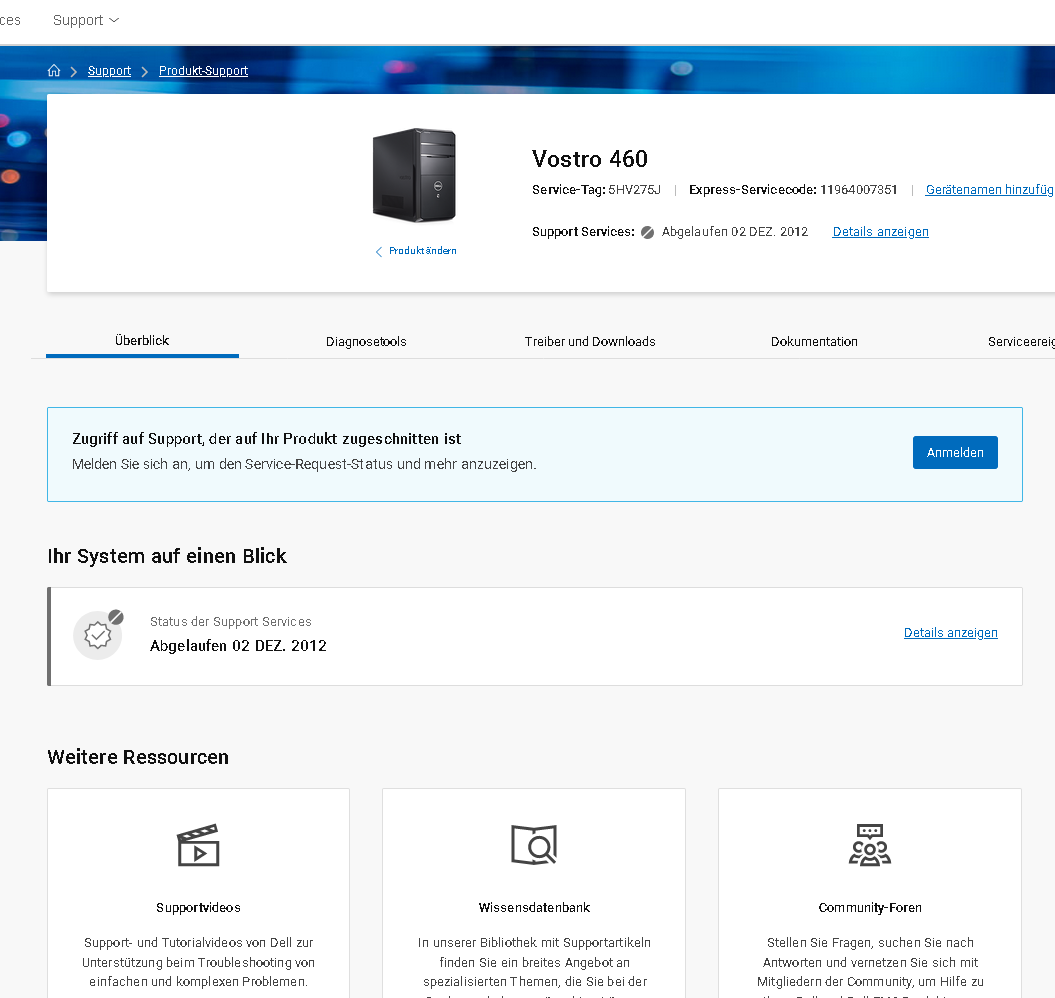Open Treiber und Downloads tab
Screen dimensions: 1055x998
click(x=590, y=341)
